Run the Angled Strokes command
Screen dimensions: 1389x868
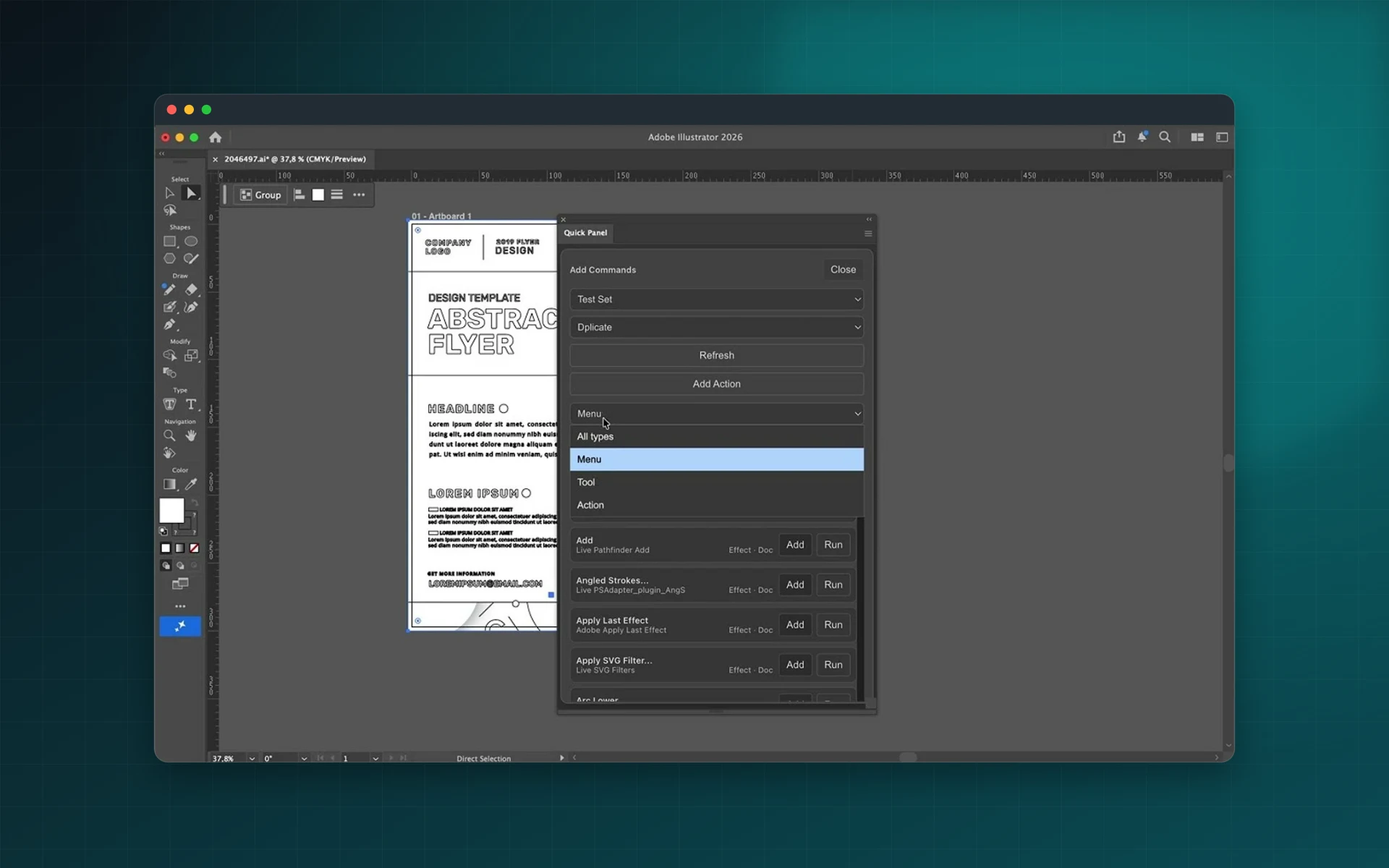coord(833,584)
